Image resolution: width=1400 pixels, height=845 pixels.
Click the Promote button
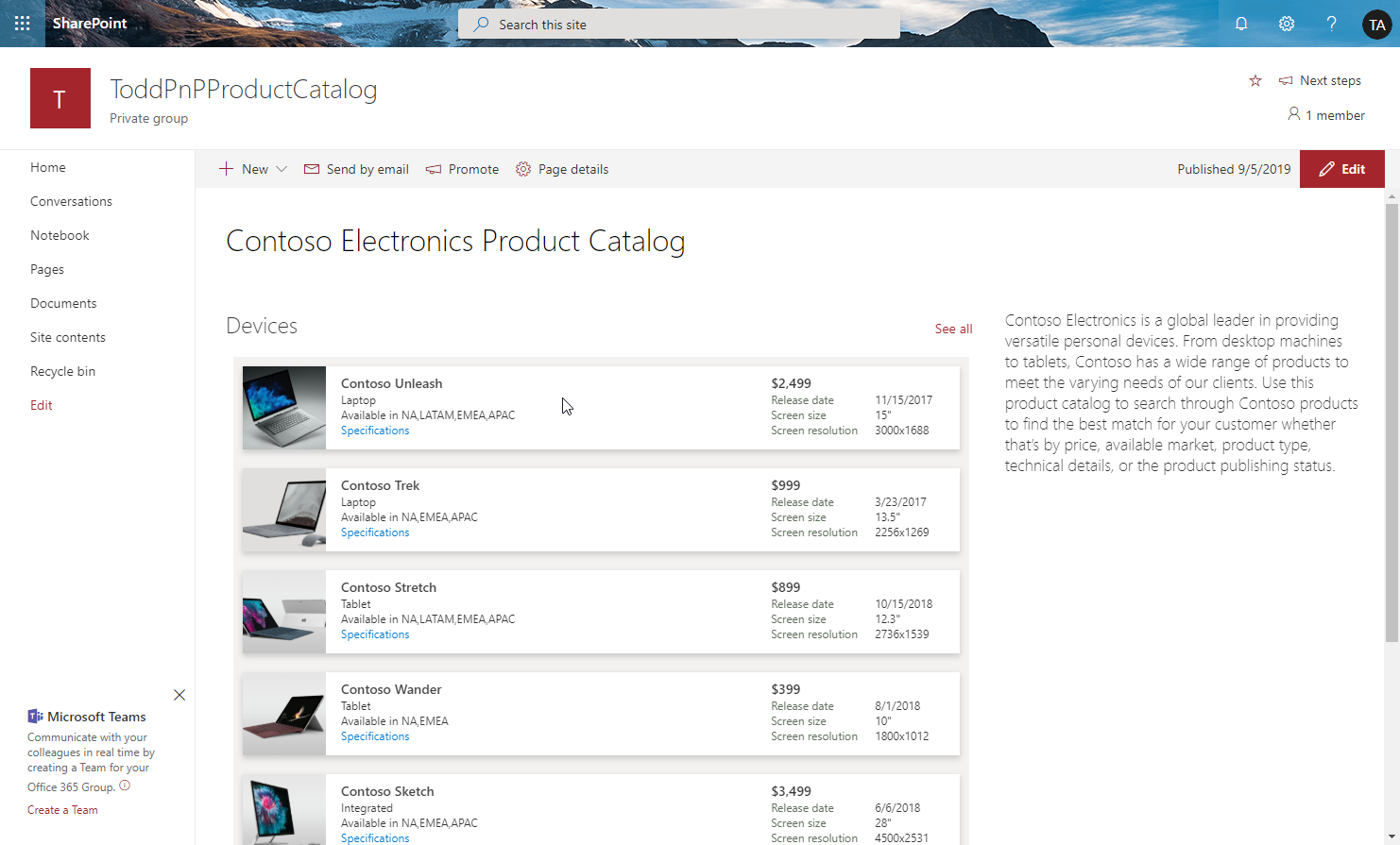[x=462, y=169]
